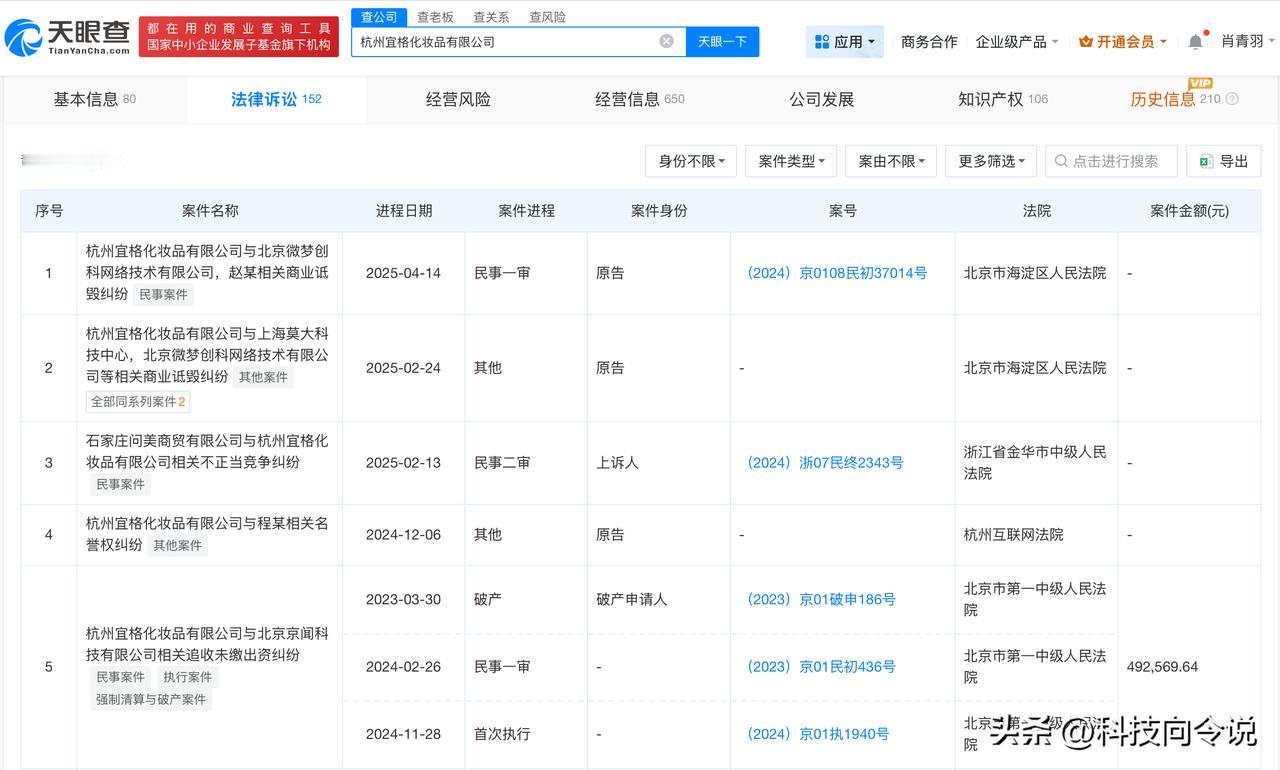Viewport: 1280px width, 770px height.
Task: Open case number (2023)京01民初436号
Action: coord(821,667)
